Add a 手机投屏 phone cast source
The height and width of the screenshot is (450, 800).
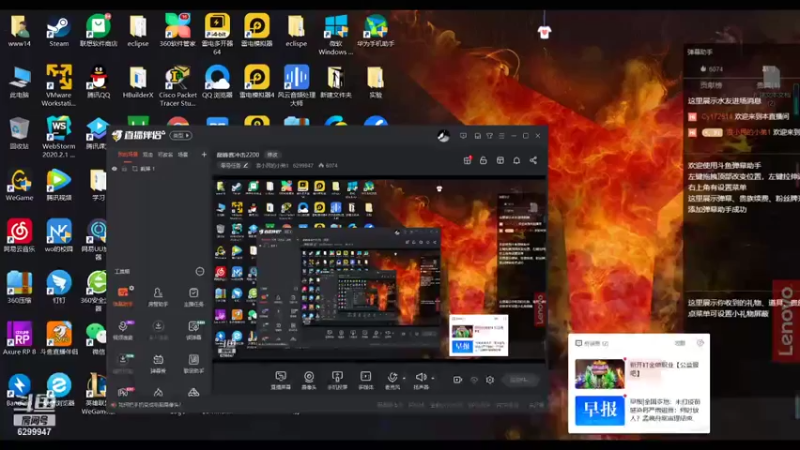[337, 380]
